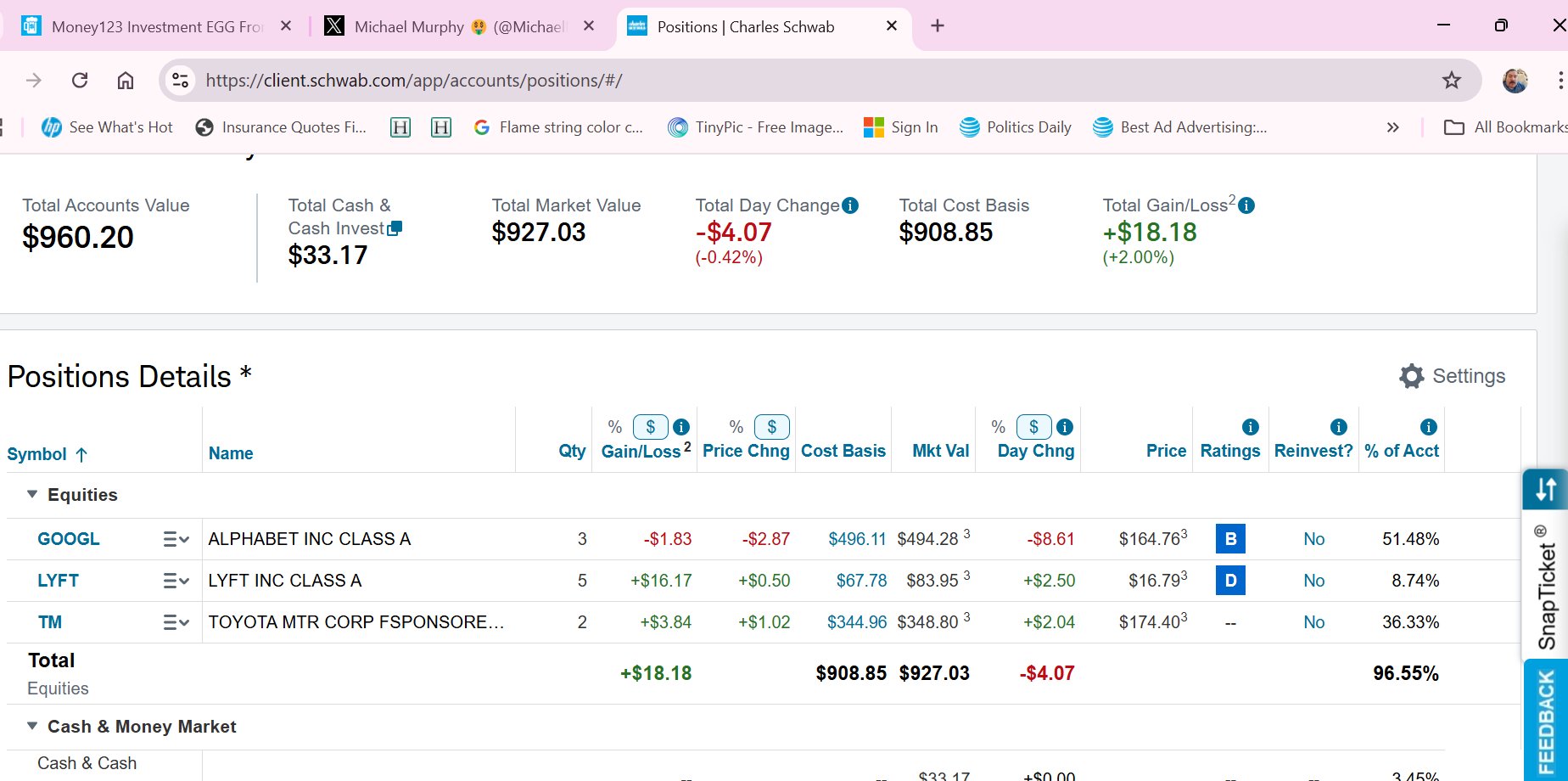Open the Total Gain/Loss info icon
This screenshot has width=1568, height=781.
click(1246, 205)
